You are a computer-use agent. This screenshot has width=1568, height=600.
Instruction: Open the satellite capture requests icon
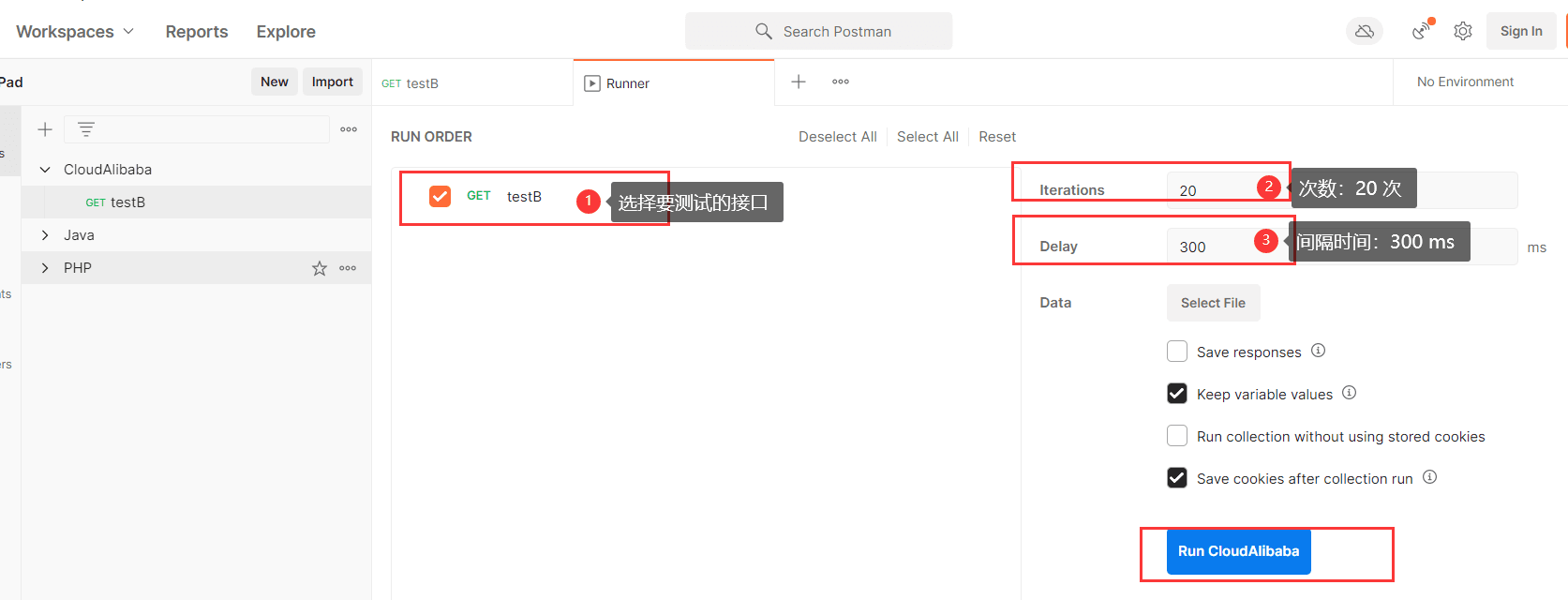(x=1422, y=31)
